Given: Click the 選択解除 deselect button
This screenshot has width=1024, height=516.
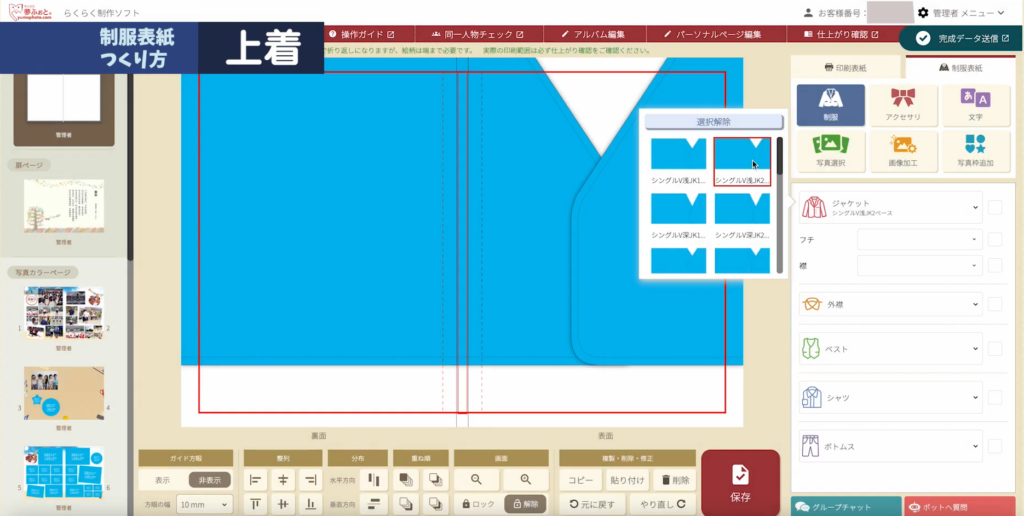Looking at the screenshot, I should pyautogui.click(x=707, y=121).
